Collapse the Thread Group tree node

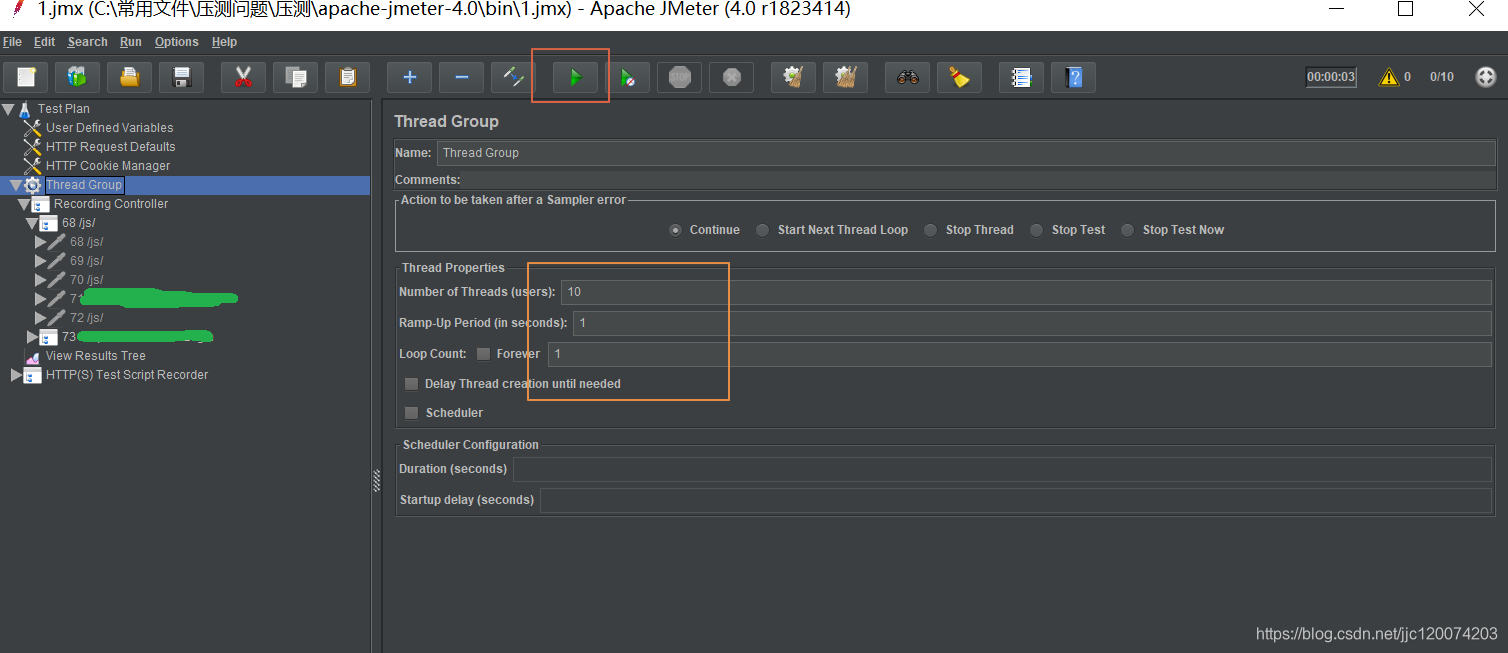[16, 185]
